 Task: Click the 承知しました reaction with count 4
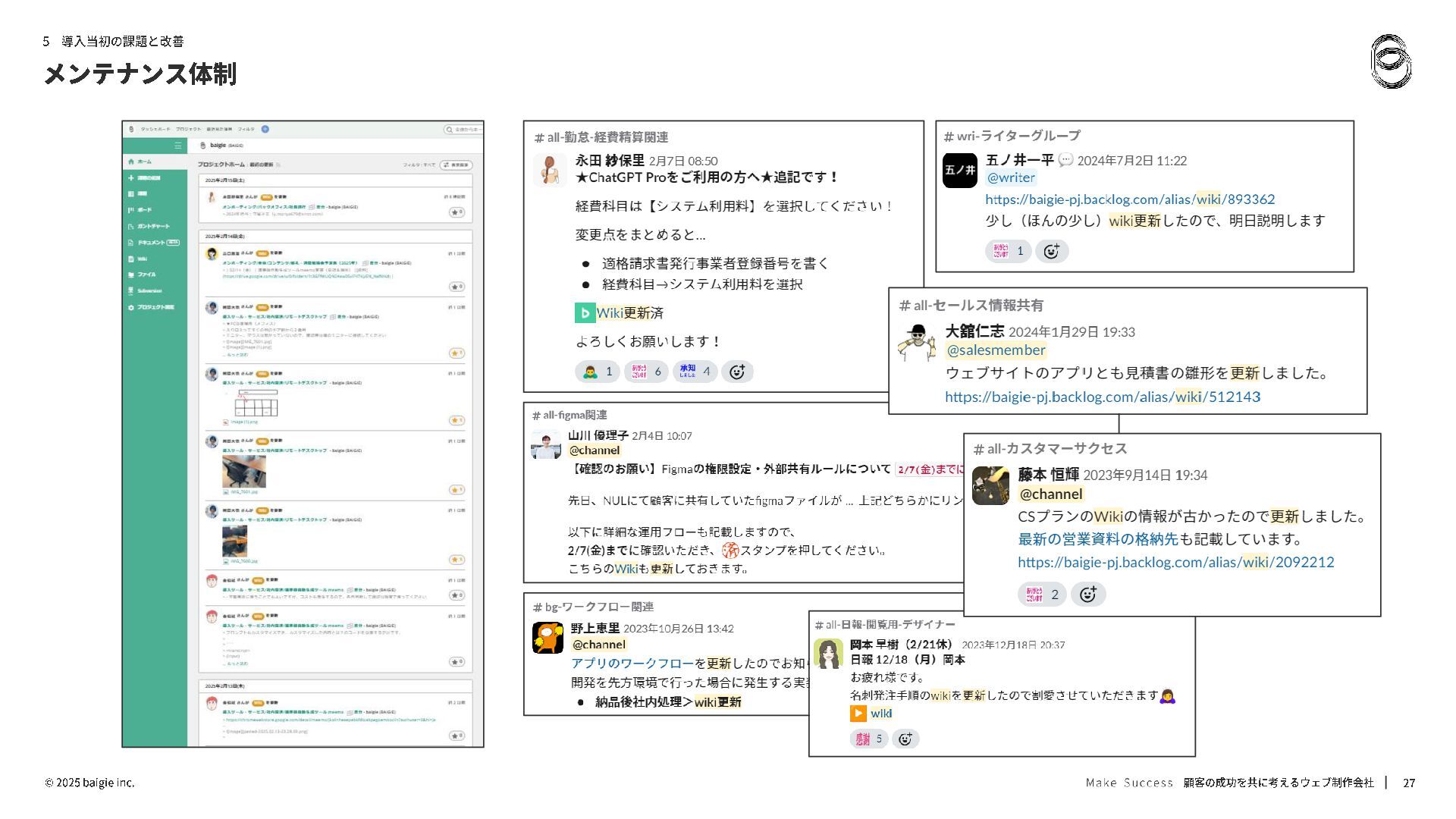click(x=695, y=372)
